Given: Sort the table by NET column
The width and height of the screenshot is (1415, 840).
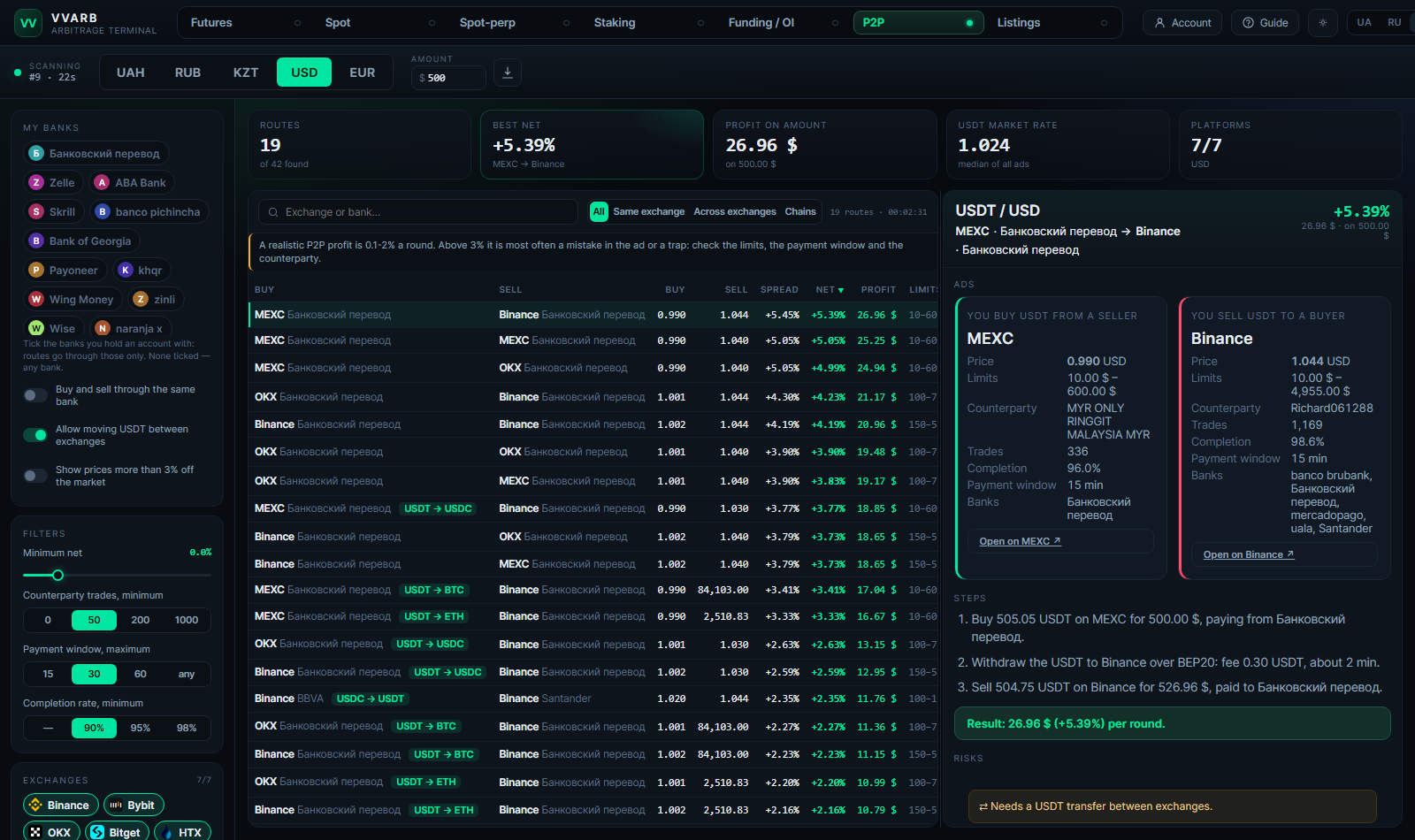Looking at the screenshot, I should [830, 290].
